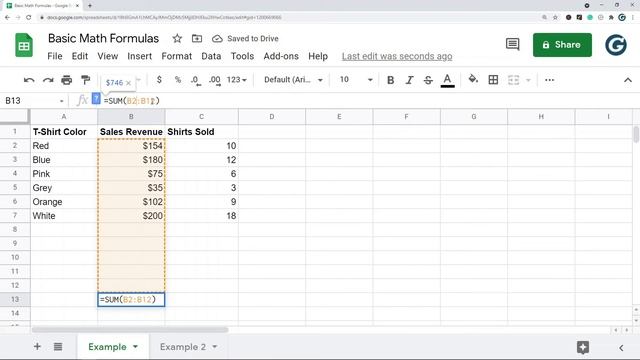Open the Default (Arial) font dropdown
This screenshot has width=640, height=360.
293,80
